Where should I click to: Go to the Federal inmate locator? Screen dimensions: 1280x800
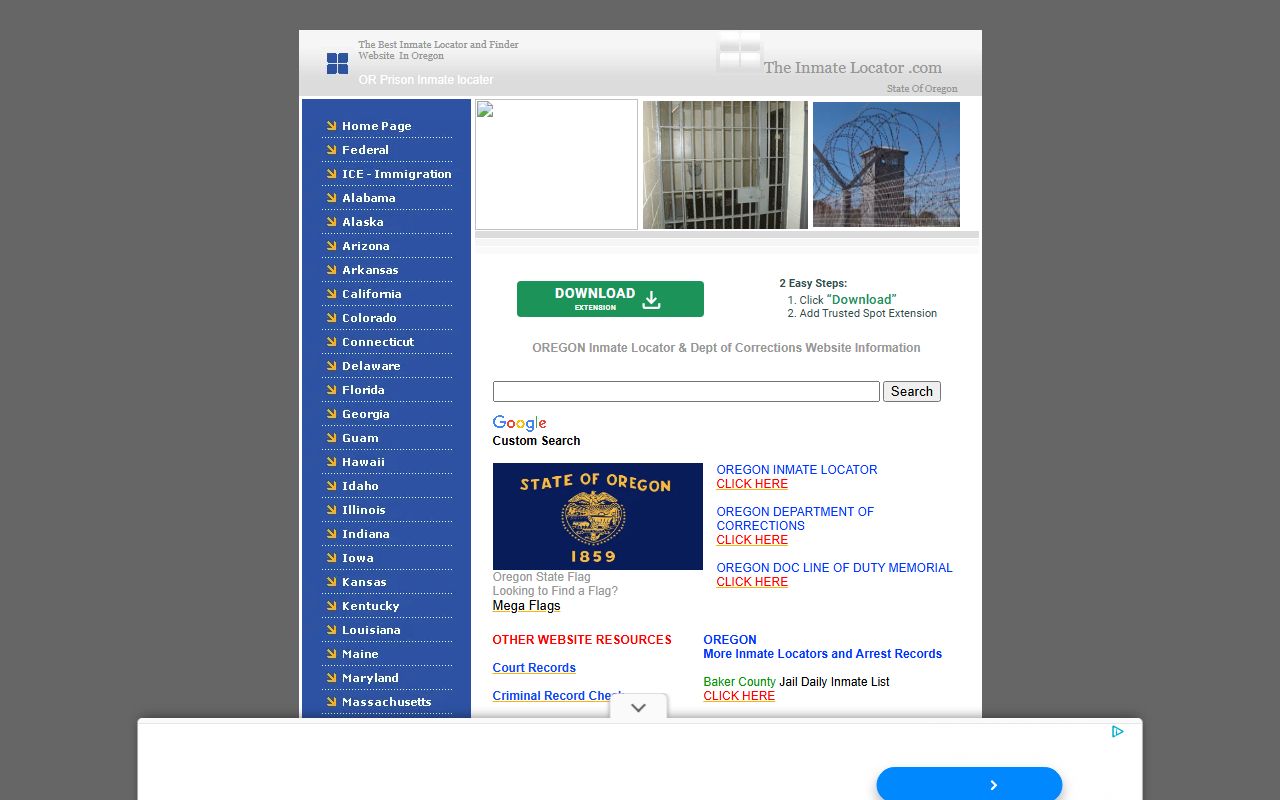(365, 150)
